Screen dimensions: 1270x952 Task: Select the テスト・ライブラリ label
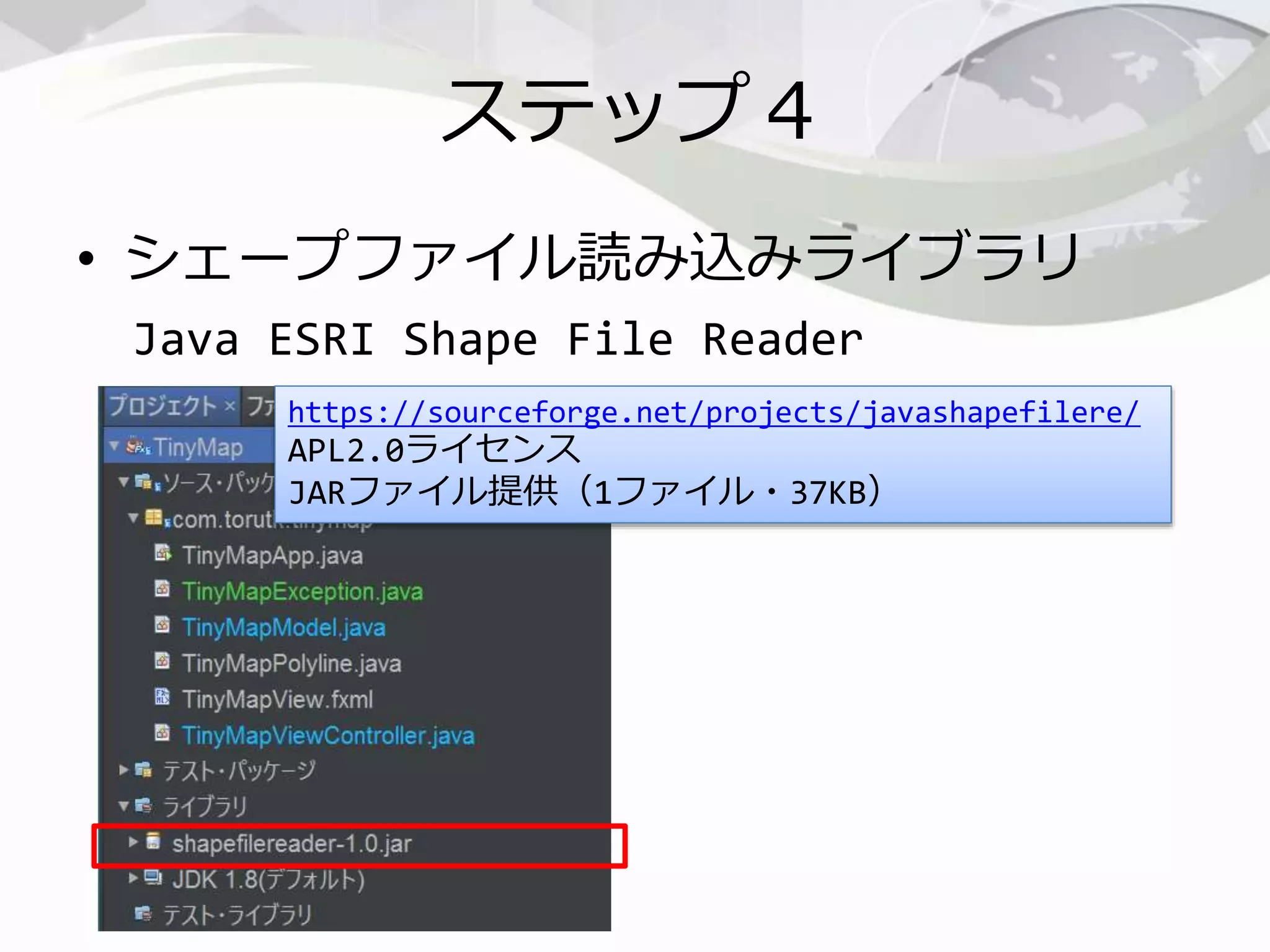tap(237, 915)
